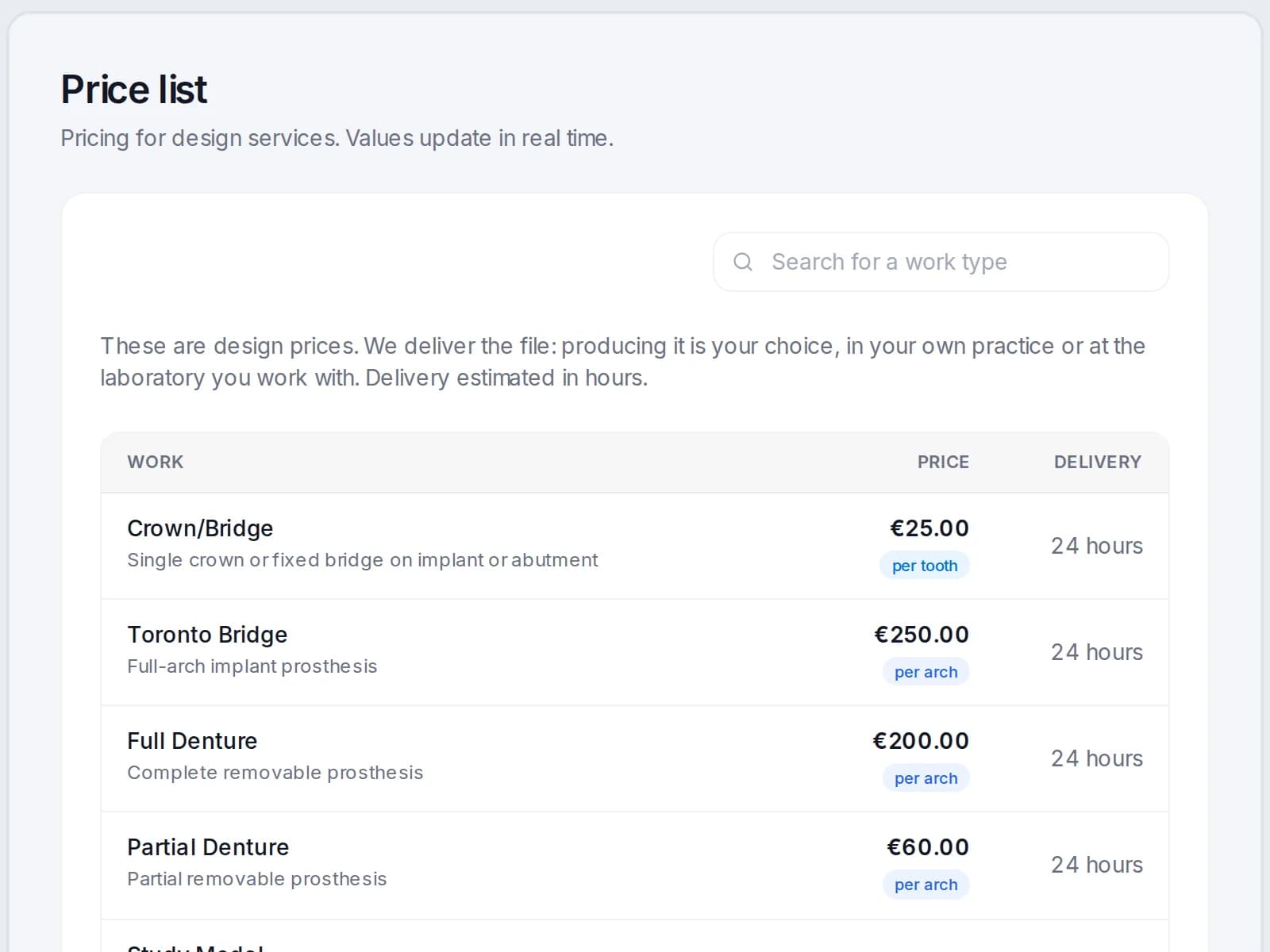The width and height of the screenshot is (1270, 952).
Task: Click the €25.00 price value
Action: click(929, 528)
